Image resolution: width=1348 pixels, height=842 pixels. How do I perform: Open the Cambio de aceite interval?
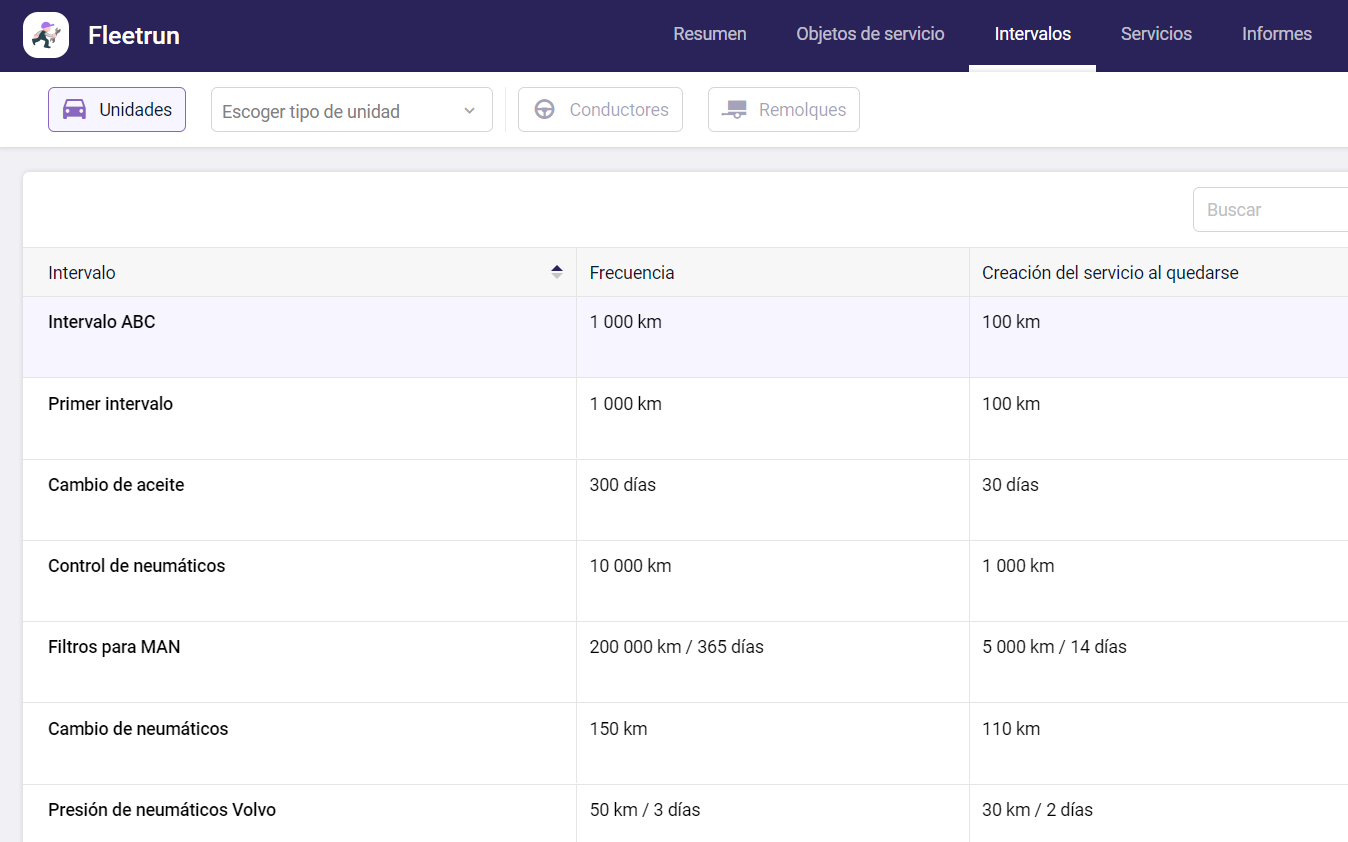coord(116,485)
